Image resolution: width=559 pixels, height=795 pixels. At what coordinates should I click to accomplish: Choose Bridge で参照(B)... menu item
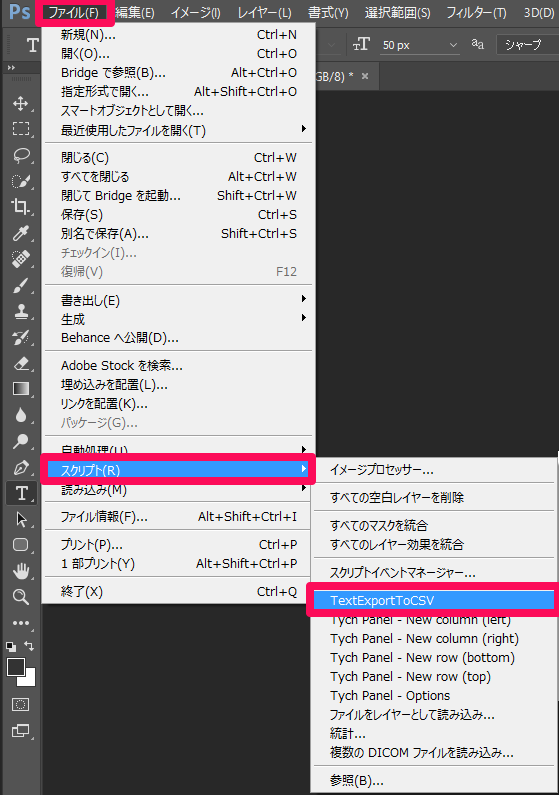[x=178, y=73]
